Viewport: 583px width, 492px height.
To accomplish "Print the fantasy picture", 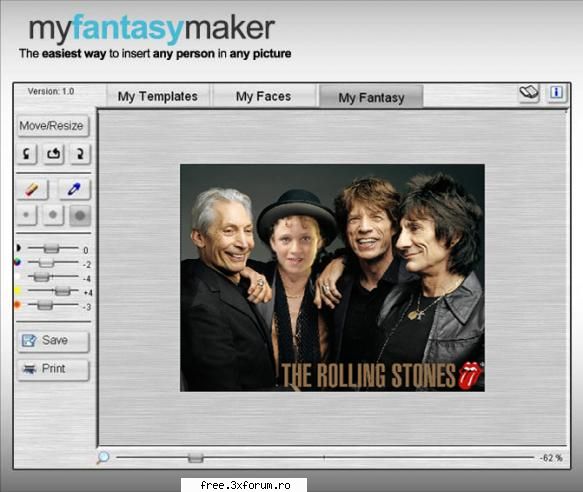I will (x=53, y=369).
